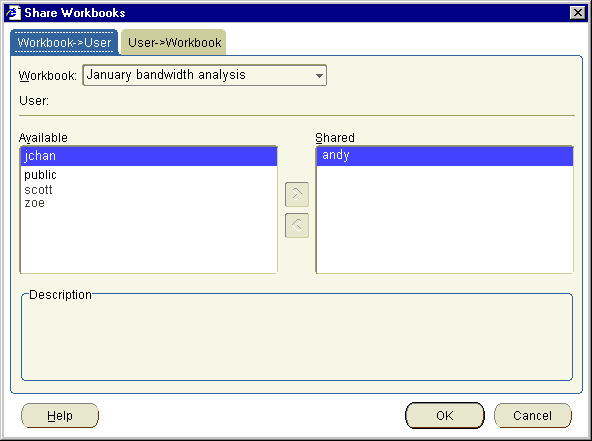
Task: Select zoe in the Available list
Action: [149, 203]
